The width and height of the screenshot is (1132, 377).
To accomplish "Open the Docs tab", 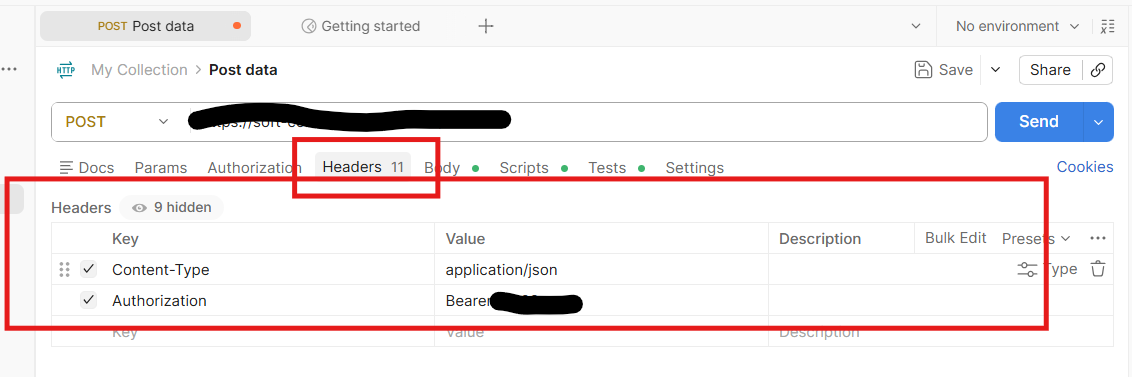I will coord(87,168).
